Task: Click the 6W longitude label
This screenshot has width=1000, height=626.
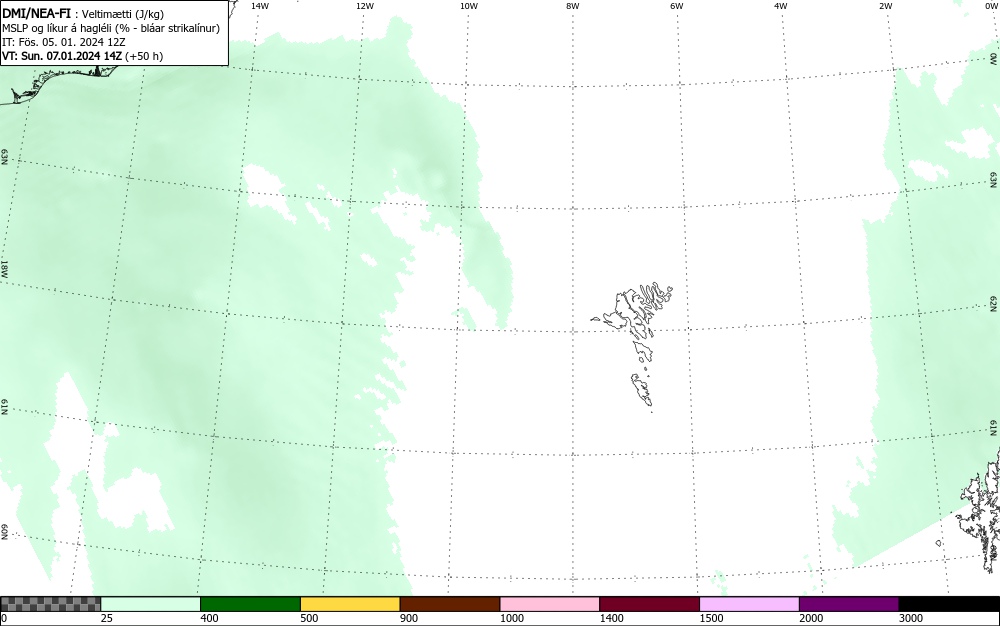Action: tap(677, 6)
